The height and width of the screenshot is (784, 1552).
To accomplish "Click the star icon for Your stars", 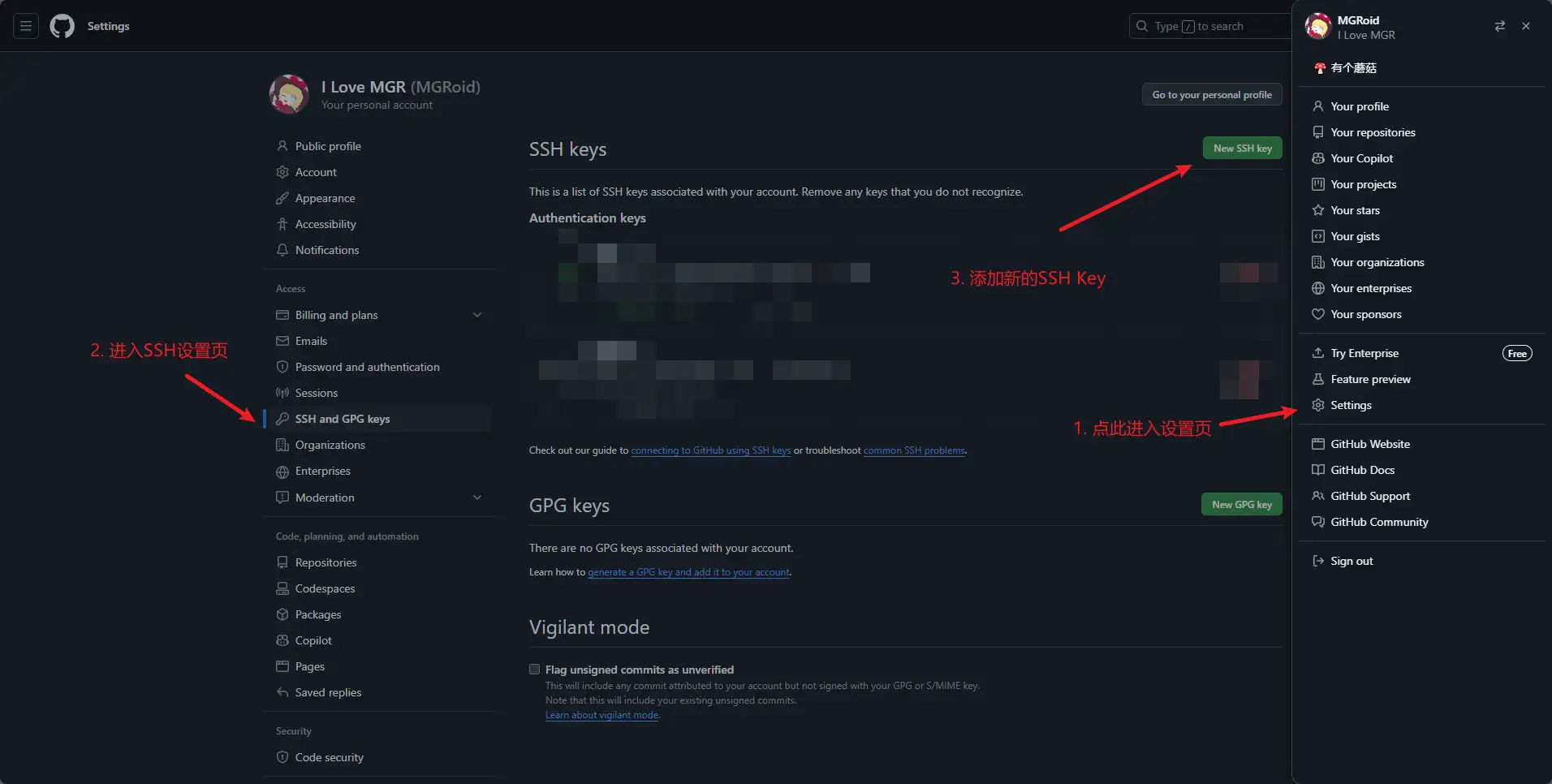I will pyautogui.click(x=1318, y=210).
